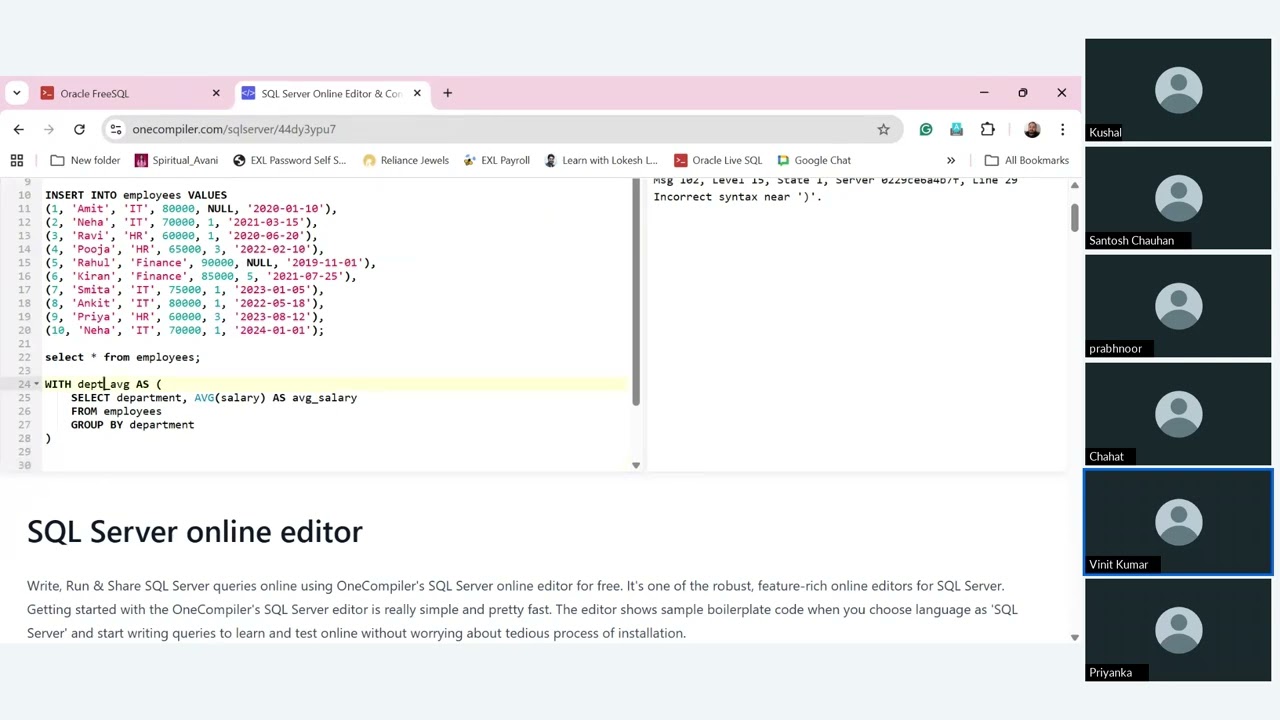This screenshot has width=1280, height=720.
Task: Open the Chrome profile avatar
Action: (1032, 129)
